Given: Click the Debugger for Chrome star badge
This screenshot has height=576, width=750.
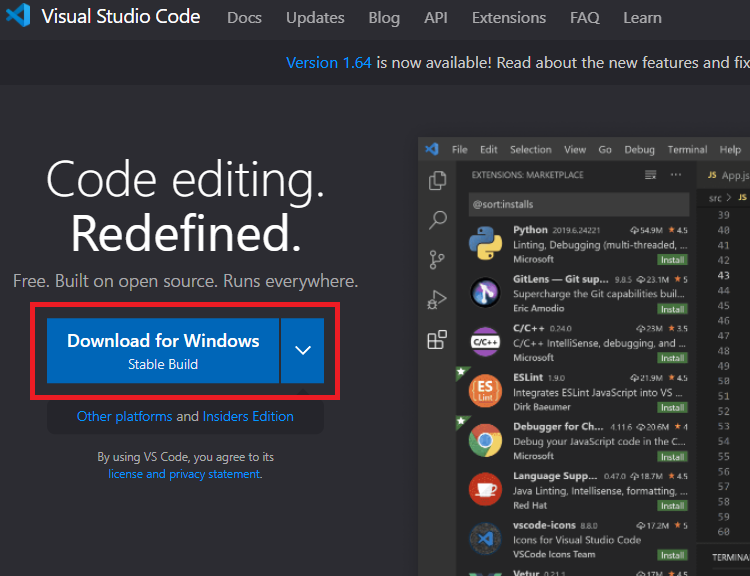Looking at the screenshot, I should tap(461, 421).
